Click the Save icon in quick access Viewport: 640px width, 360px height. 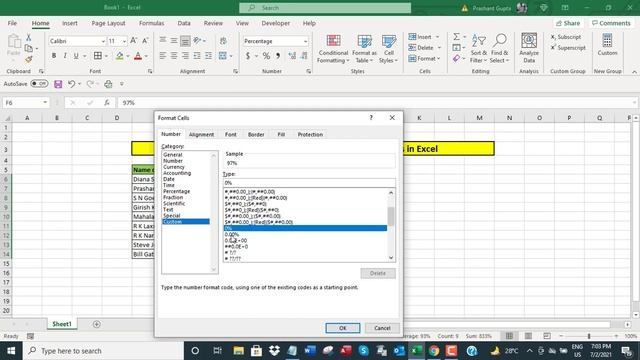tap(58, 84)
